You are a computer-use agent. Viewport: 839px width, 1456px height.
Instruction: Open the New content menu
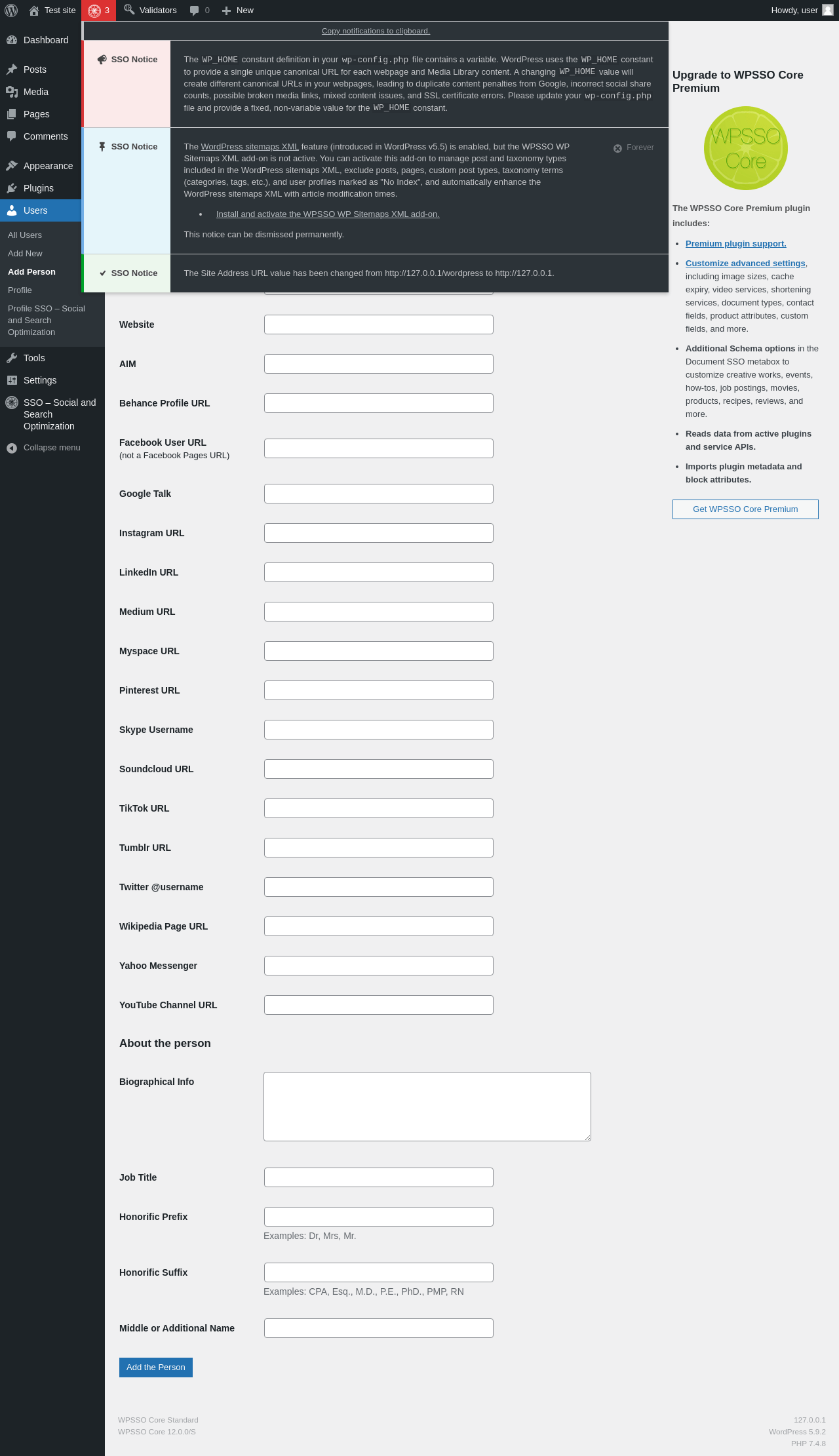pos(238,10)
